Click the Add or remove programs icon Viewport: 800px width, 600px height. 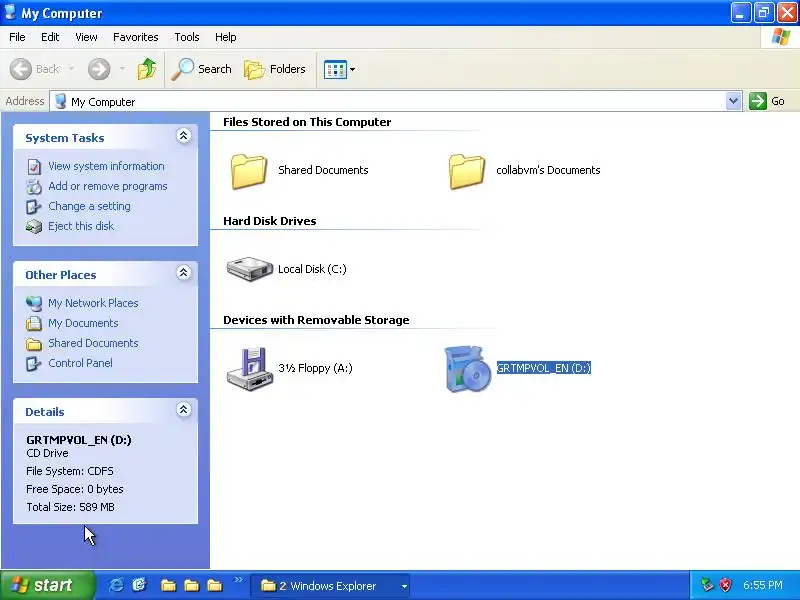click(34, 187)
